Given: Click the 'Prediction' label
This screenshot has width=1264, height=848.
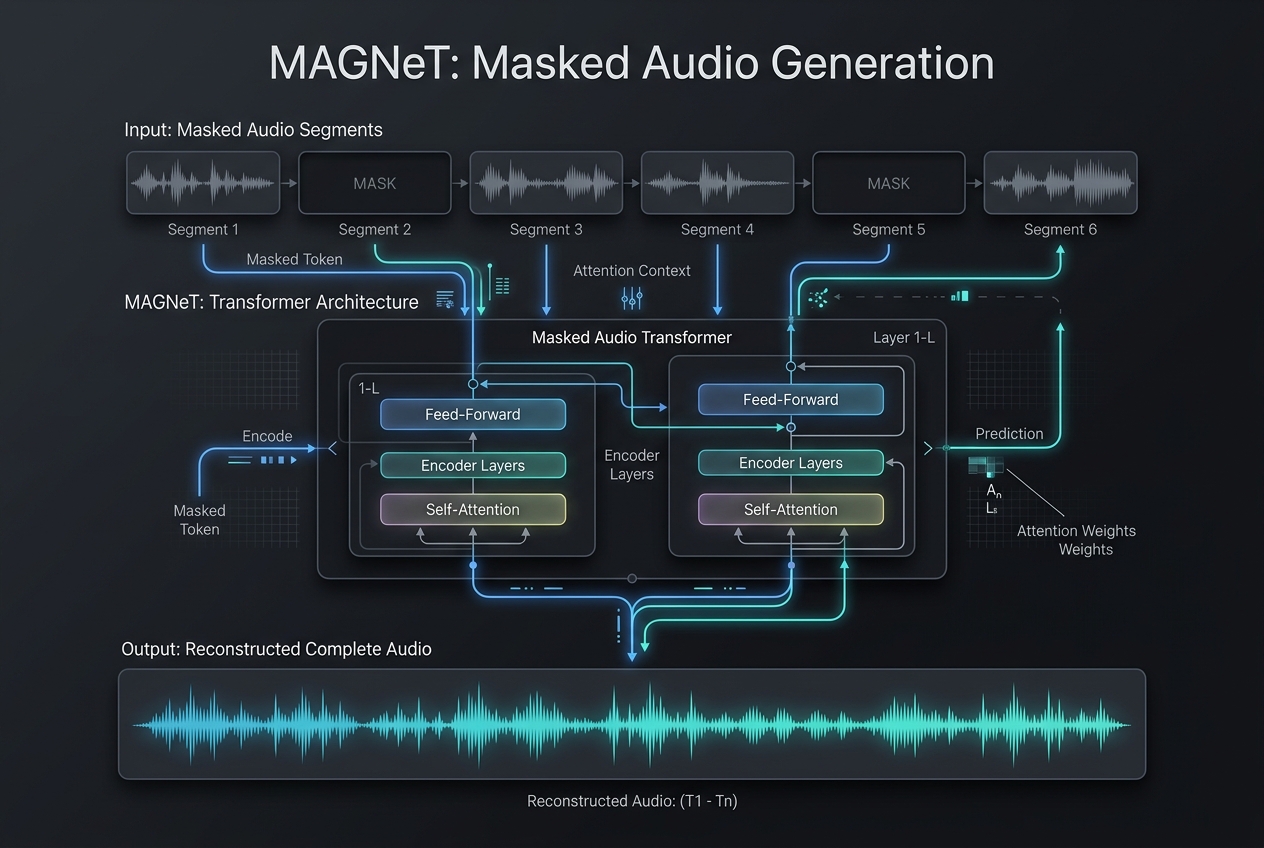Looking at the screenshot, I should [1010, 433].
